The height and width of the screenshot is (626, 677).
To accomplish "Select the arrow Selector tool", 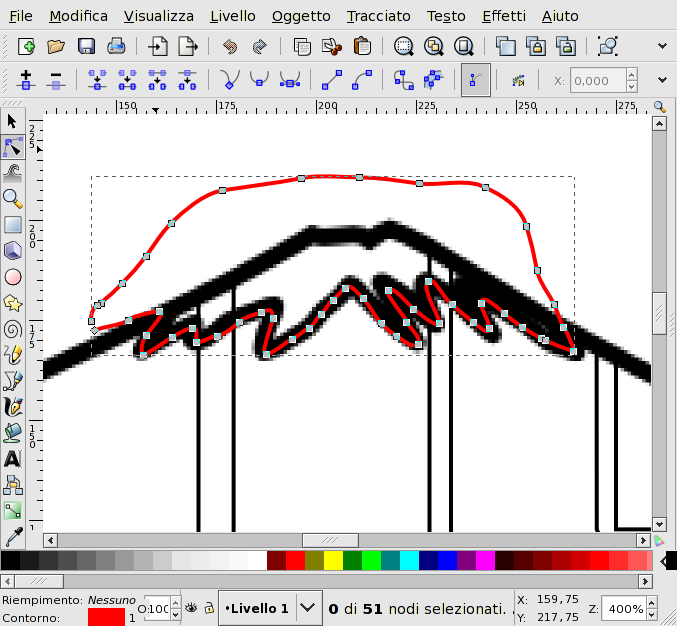I will pos(13,121).
